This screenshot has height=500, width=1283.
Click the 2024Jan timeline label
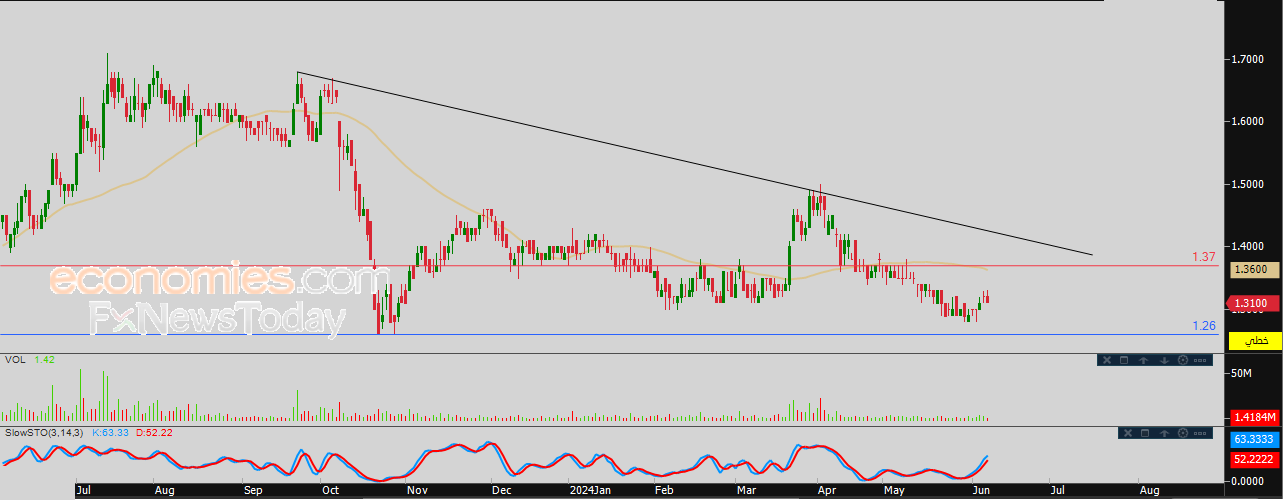589,491
